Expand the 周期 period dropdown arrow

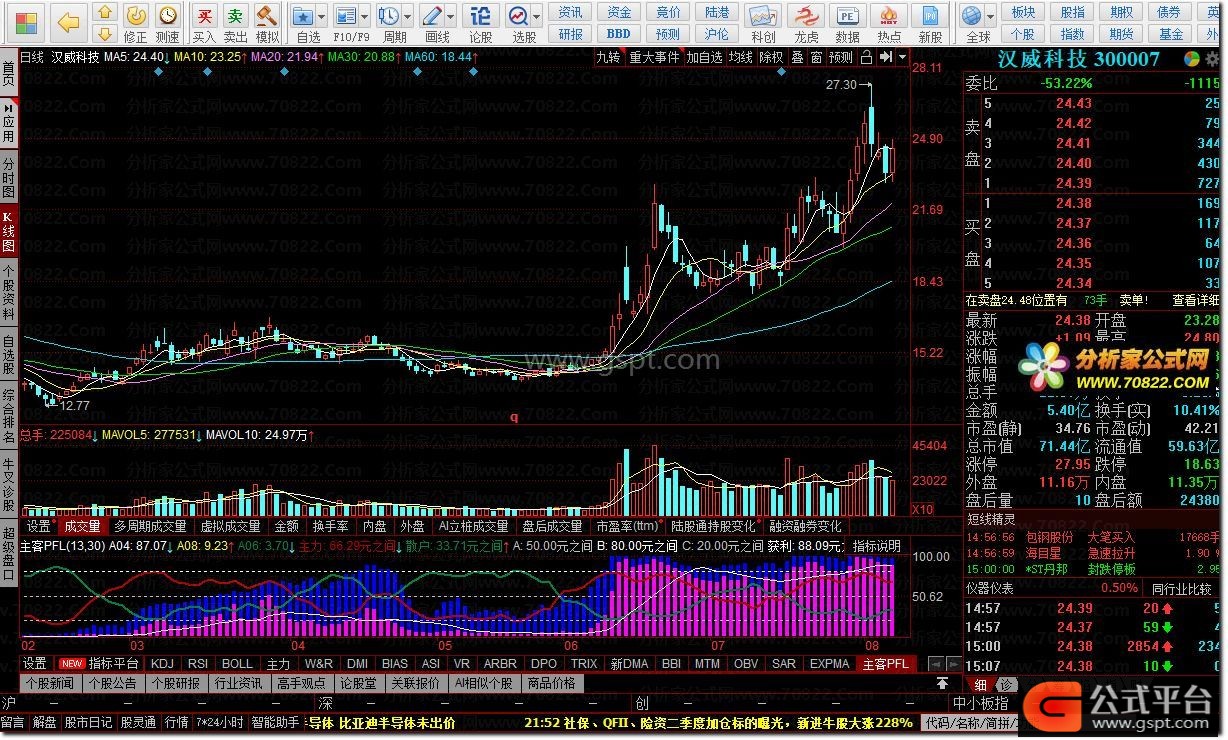click(x=408, y=17)
